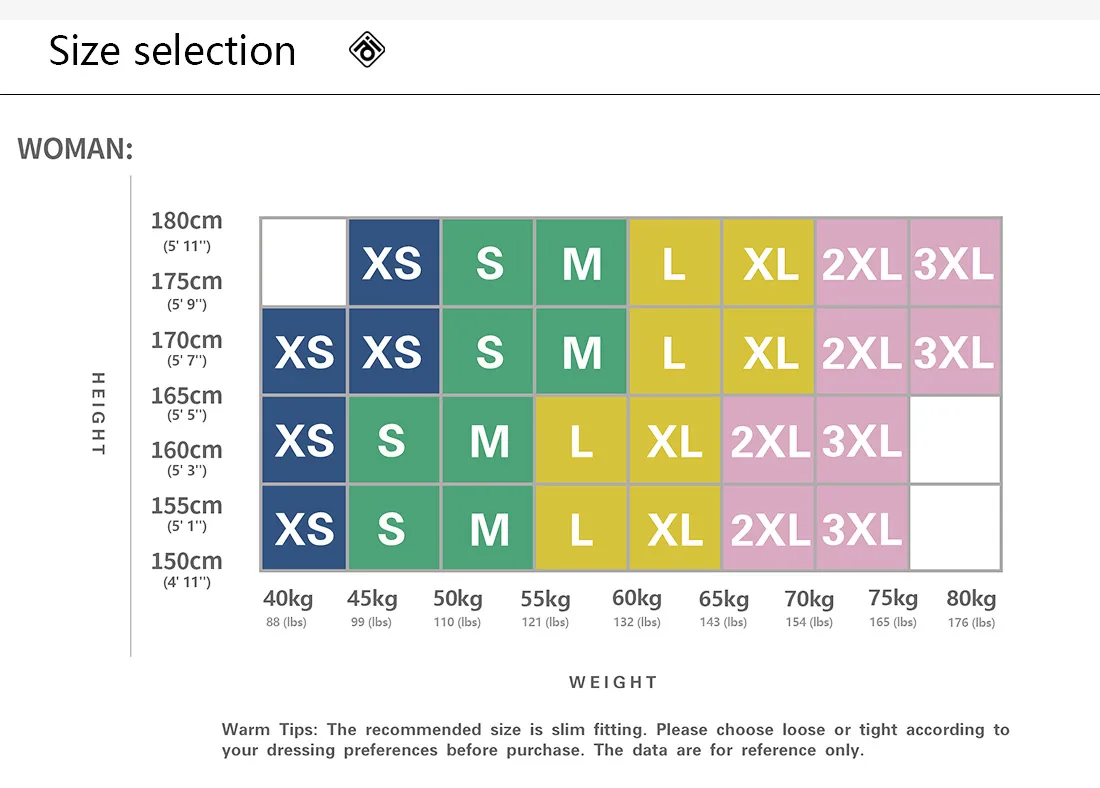Click the diamond logo icon beside Size selection
The image size is (1100, 788).
click(x=367, y=50)
